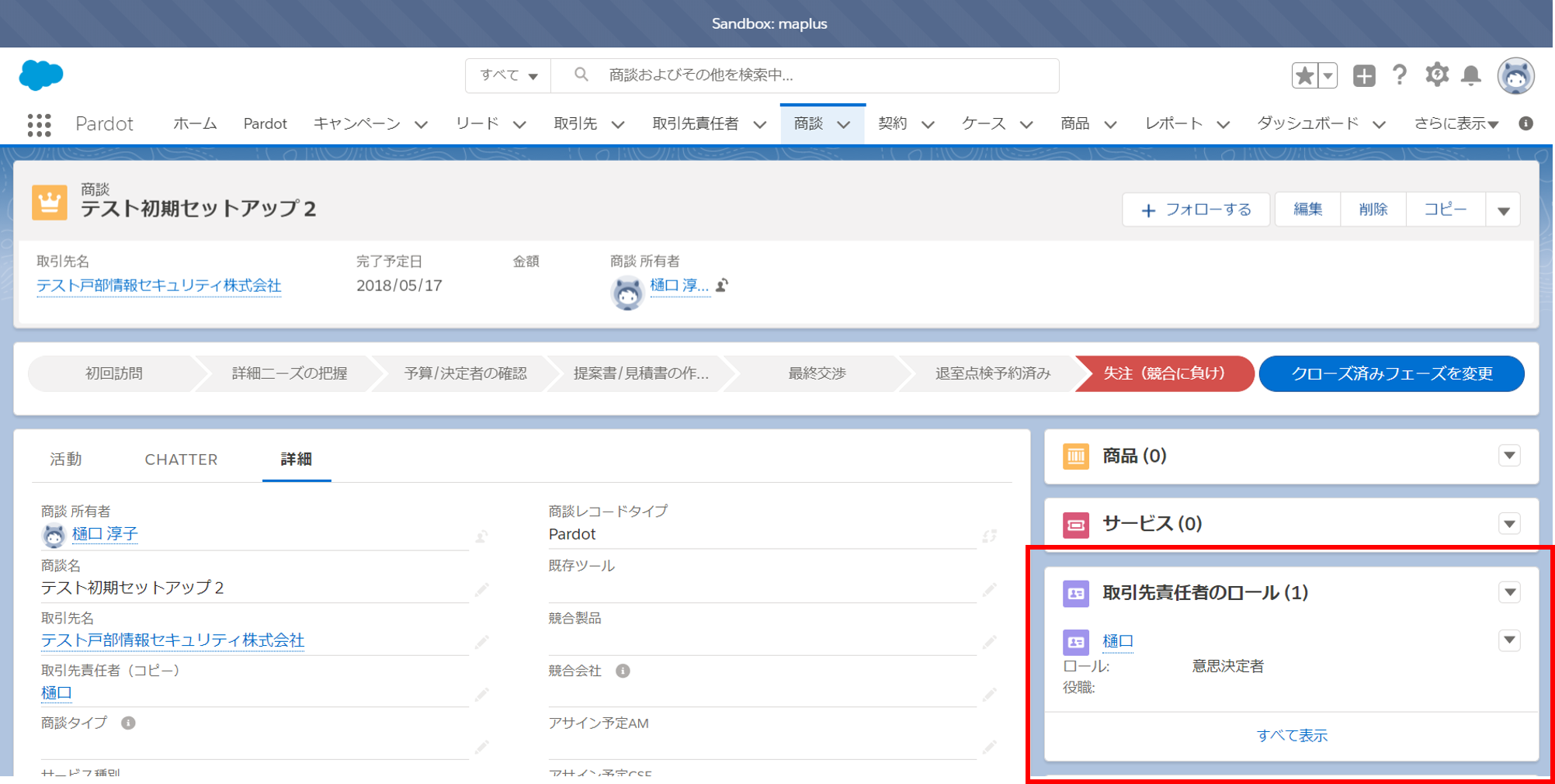Open サービス related list actions dropdown
The image size is (1555, 784).
point(1509,524)
